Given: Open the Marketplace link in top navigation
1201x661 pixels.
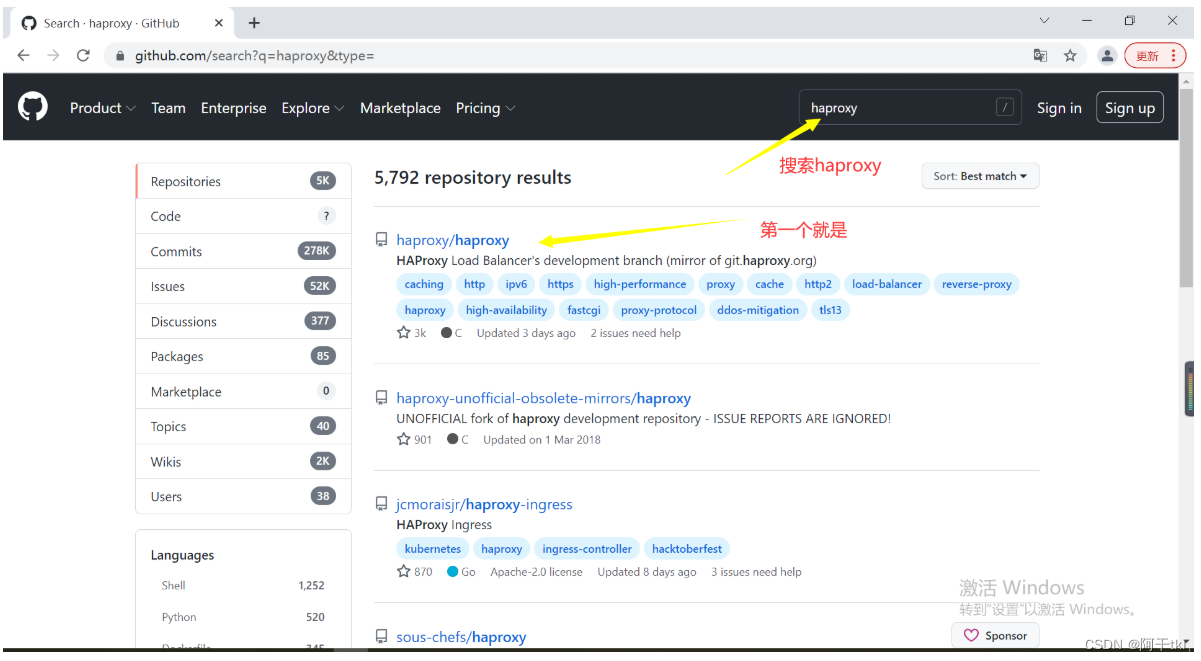Looking at the screenshot, I should click(400, 108).
